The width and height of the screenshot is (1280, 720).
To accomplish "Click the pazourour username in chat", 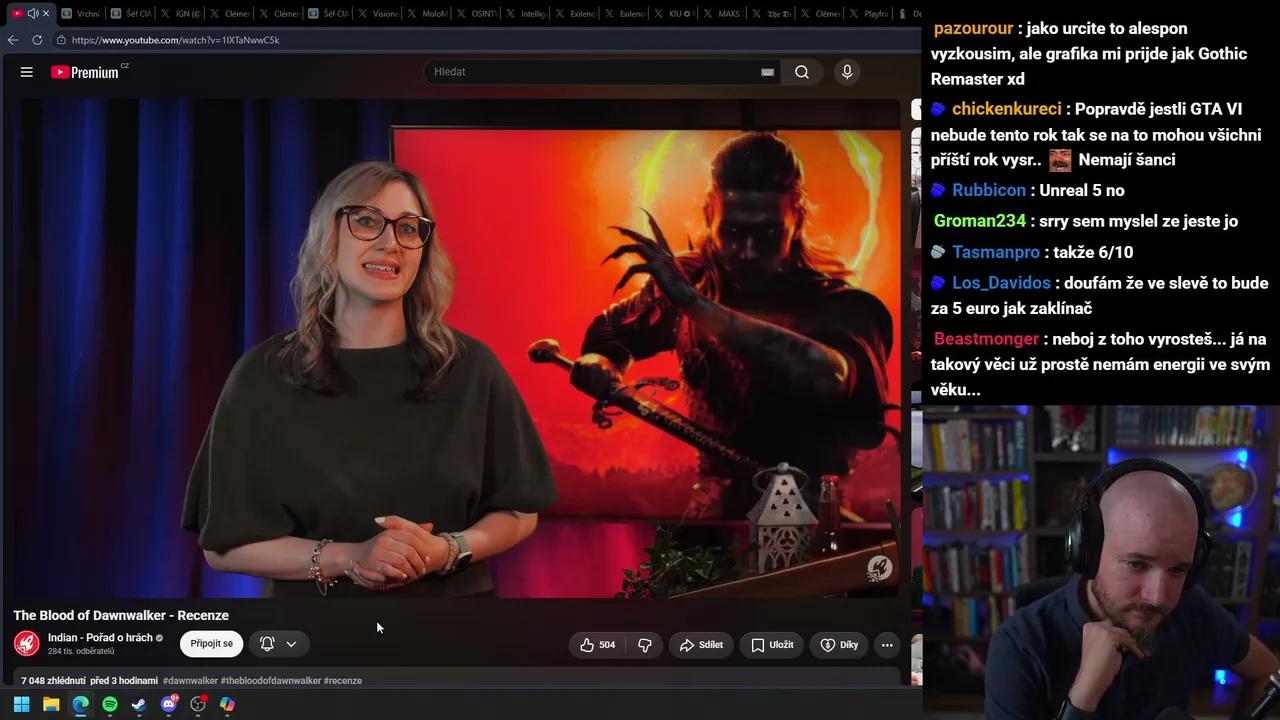I will (x=973, y=29).
